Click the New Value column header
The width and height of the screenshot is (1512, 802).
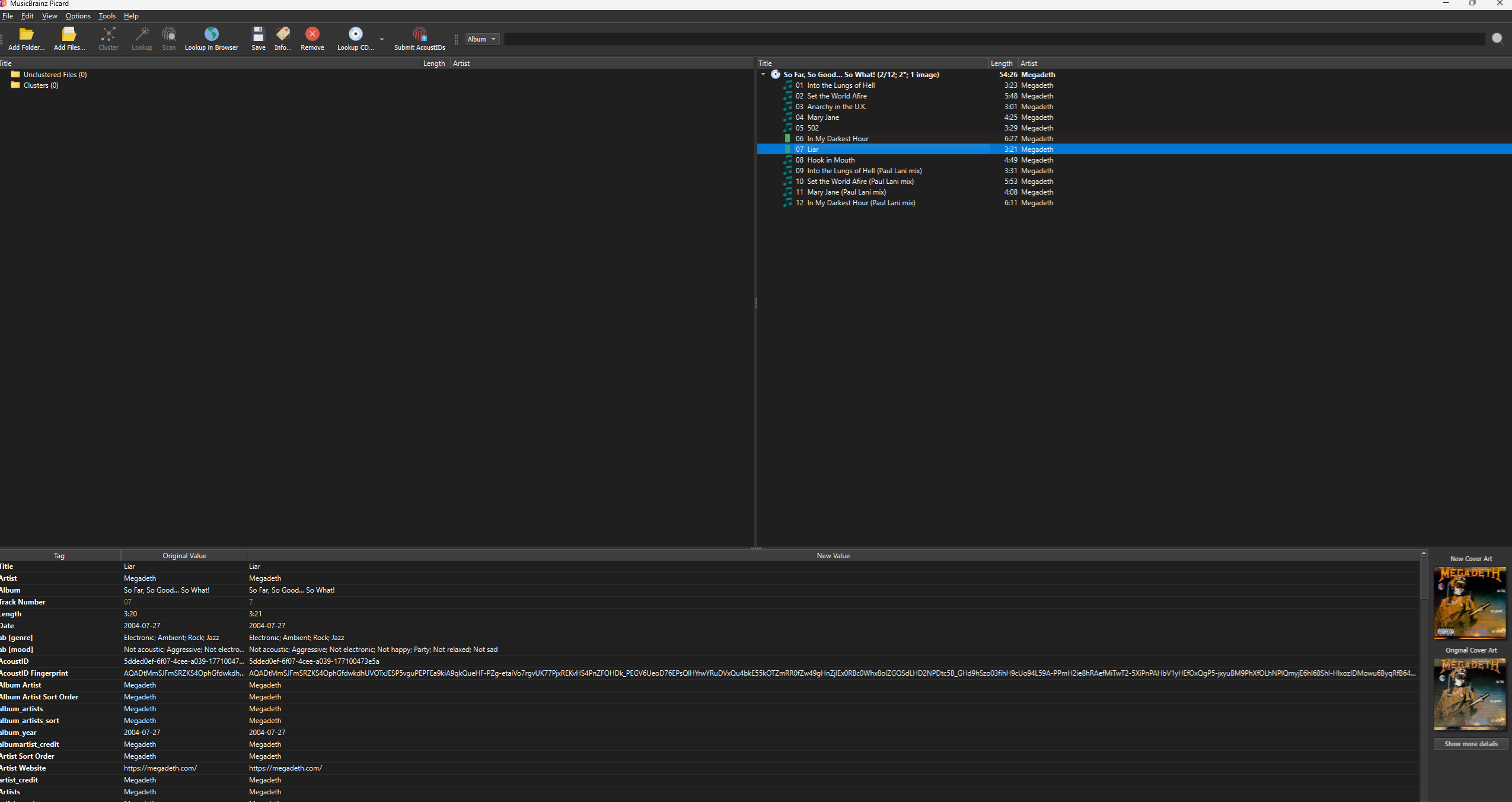point(833,556)
